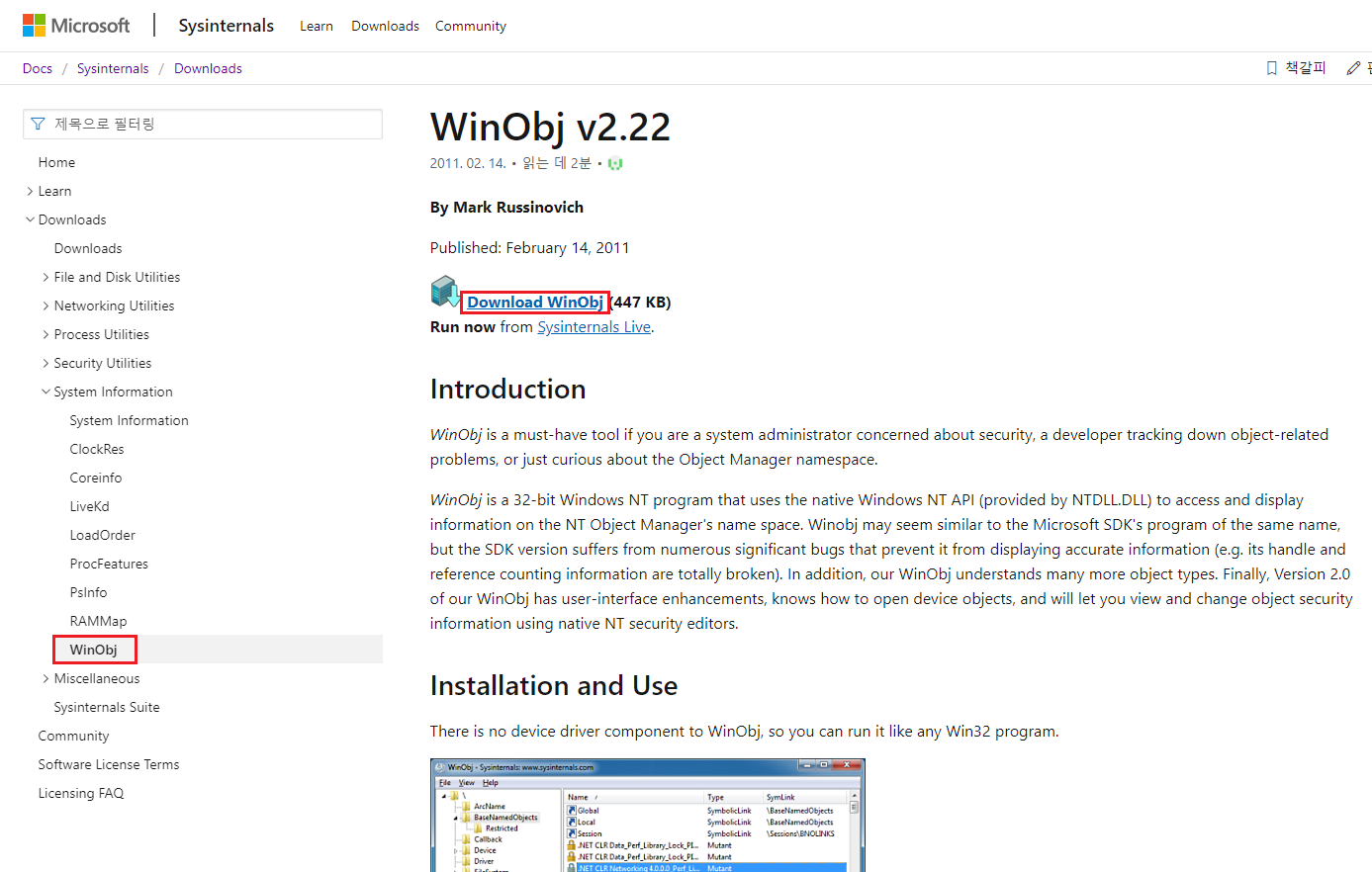Viewport: 1372px width, 872px height.
Task: Click the Microsoft logo
Action: tap(76, 26)
